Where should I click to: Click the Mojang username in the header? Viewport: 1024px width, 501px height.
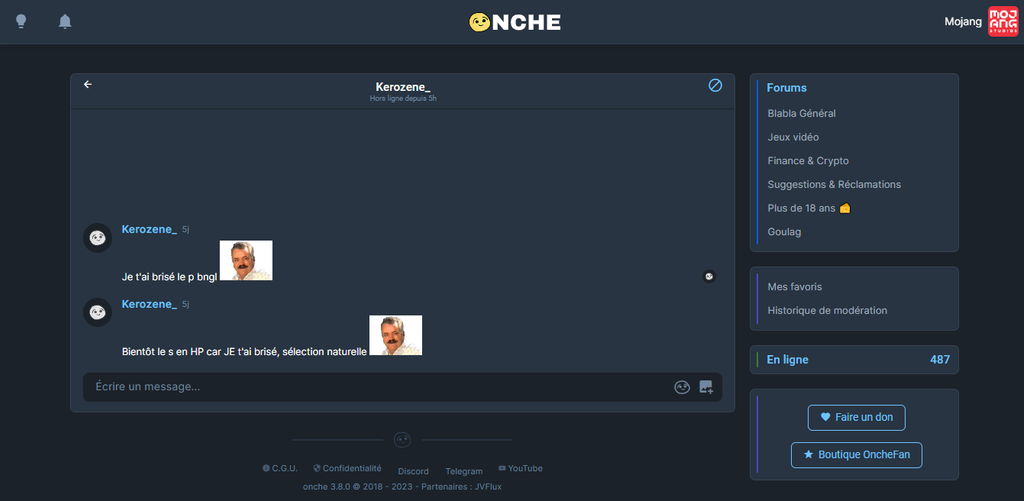point(963,22)
